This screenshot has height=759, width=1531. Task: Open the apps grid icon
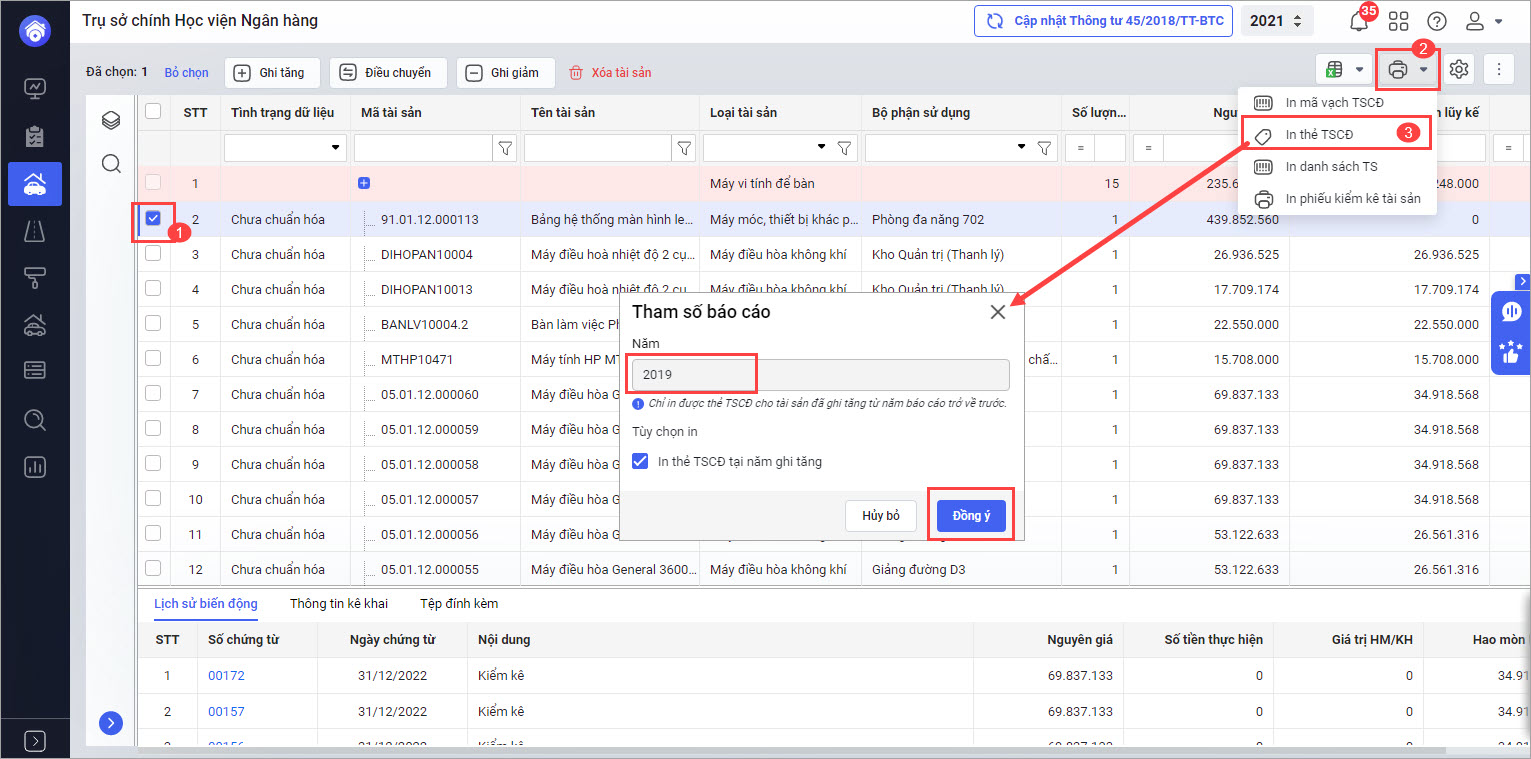[1398, 21]
